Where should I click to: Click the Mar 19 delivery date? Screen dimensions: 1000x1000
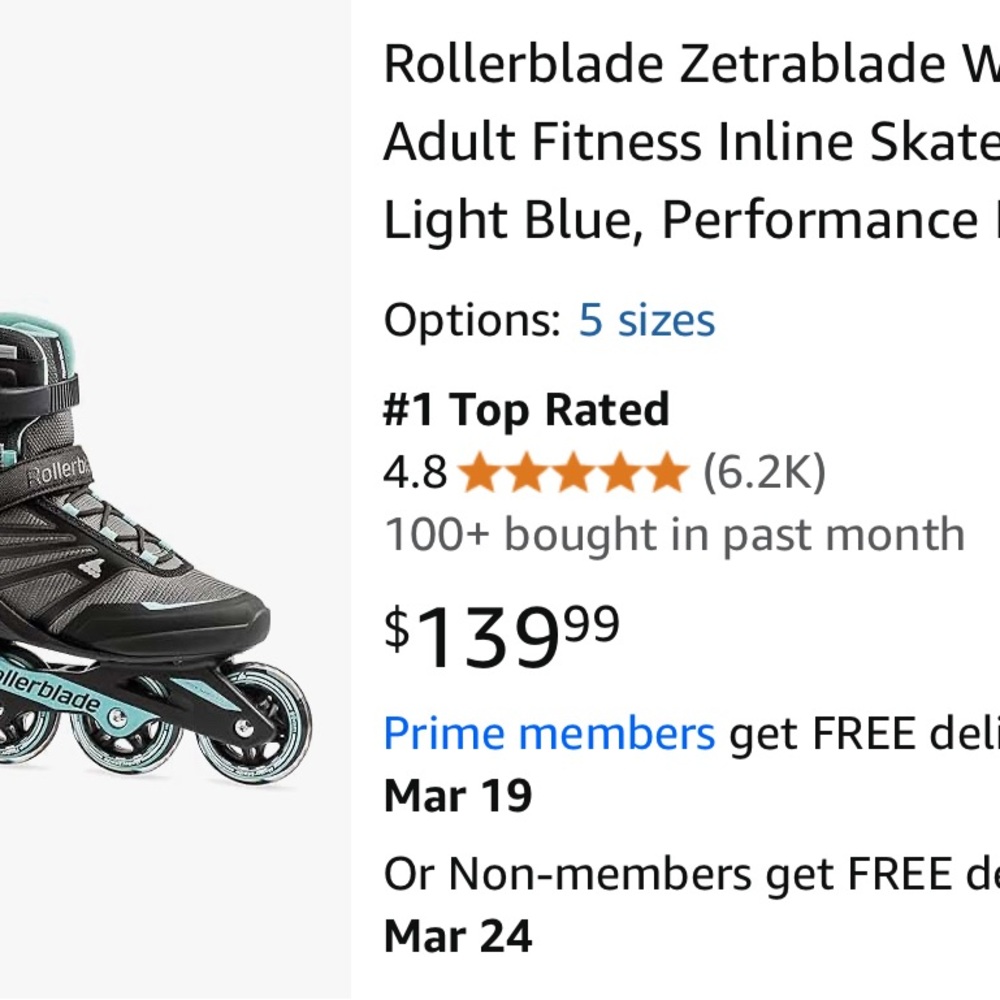coord(459,795)
